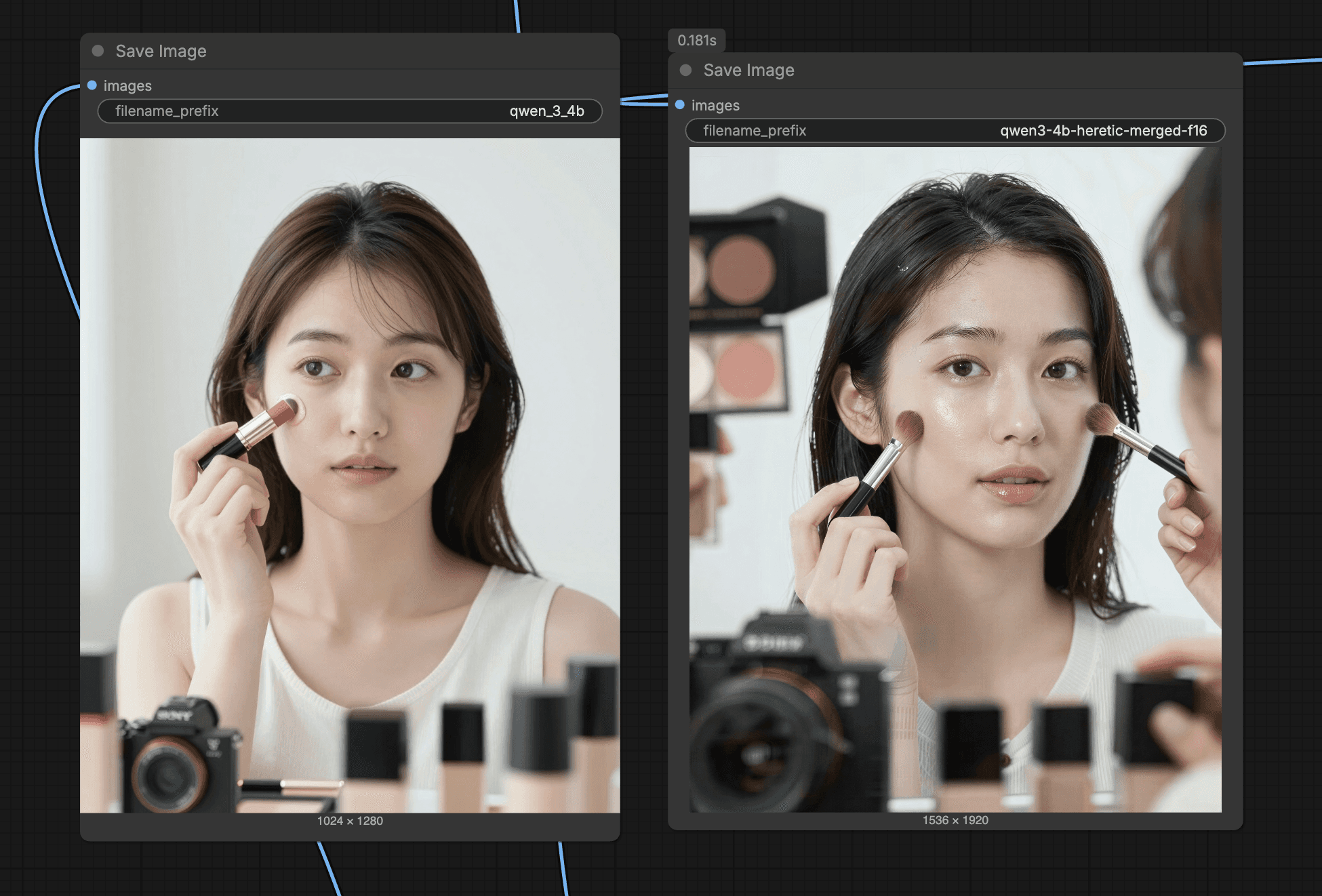Click the 0.181s execution time badge
1322x896 pixels.
click(x=696, y=41)
